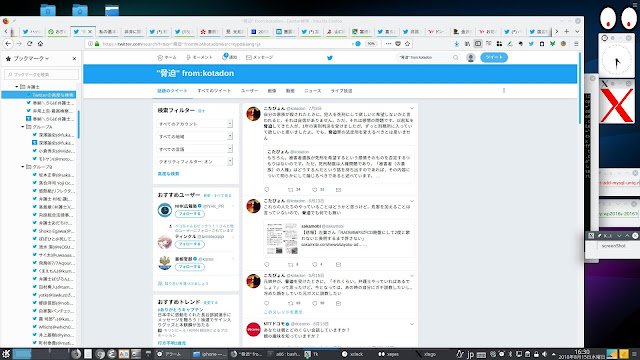Viewport: 640px width, 360px height.
Task: Open the Firefox downloads arrow icon
Action: point(456,44)
